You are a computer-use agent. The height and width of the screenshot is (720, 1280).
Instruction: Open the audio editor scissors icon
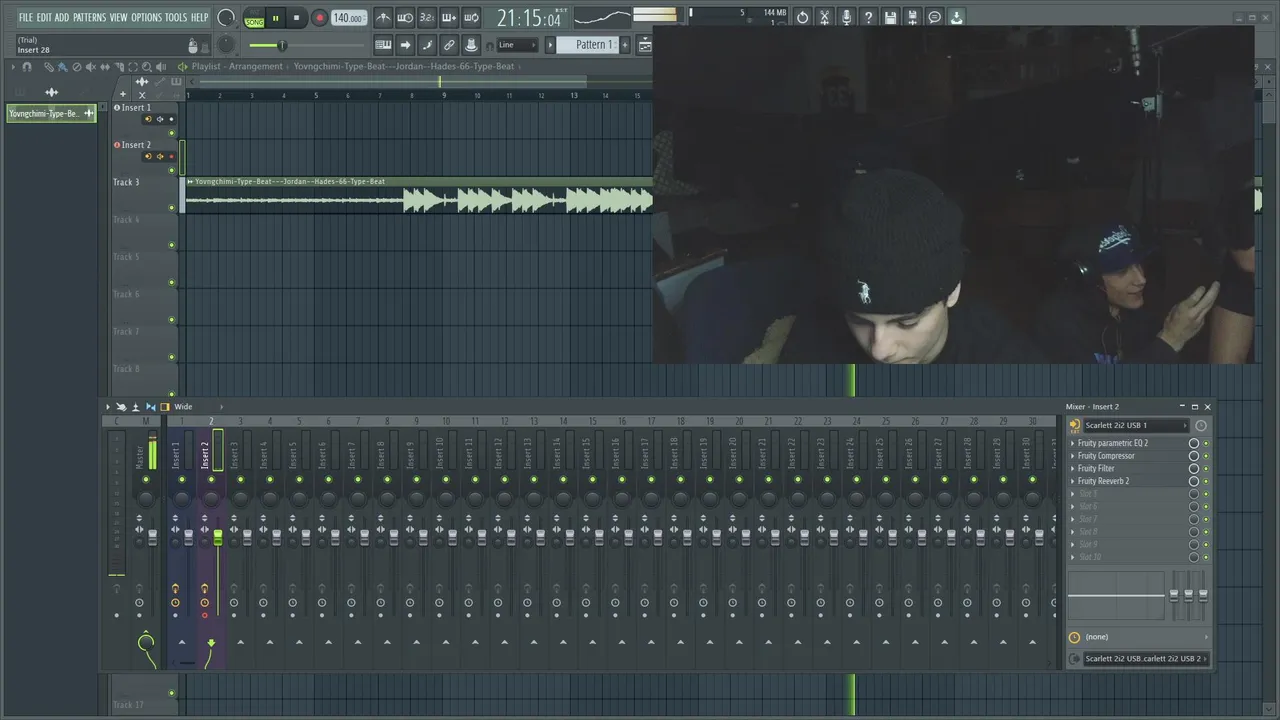tap(824, 17)
